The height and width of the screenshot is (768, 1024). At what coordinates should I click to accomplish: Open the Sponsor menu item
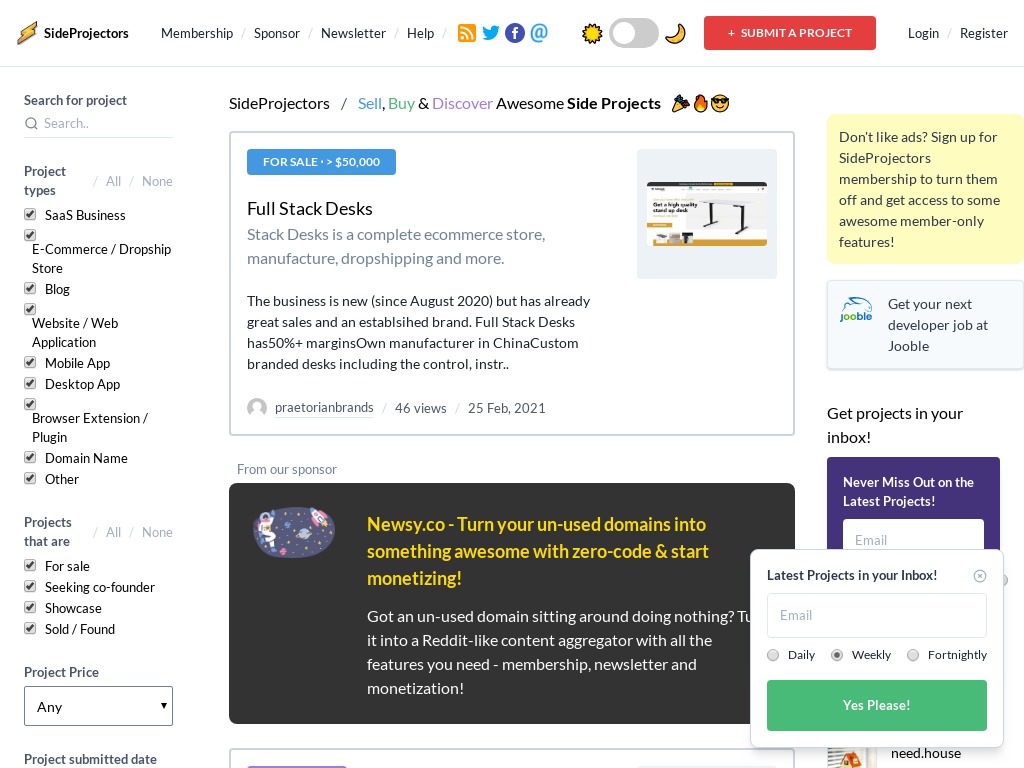pos(277,33)
